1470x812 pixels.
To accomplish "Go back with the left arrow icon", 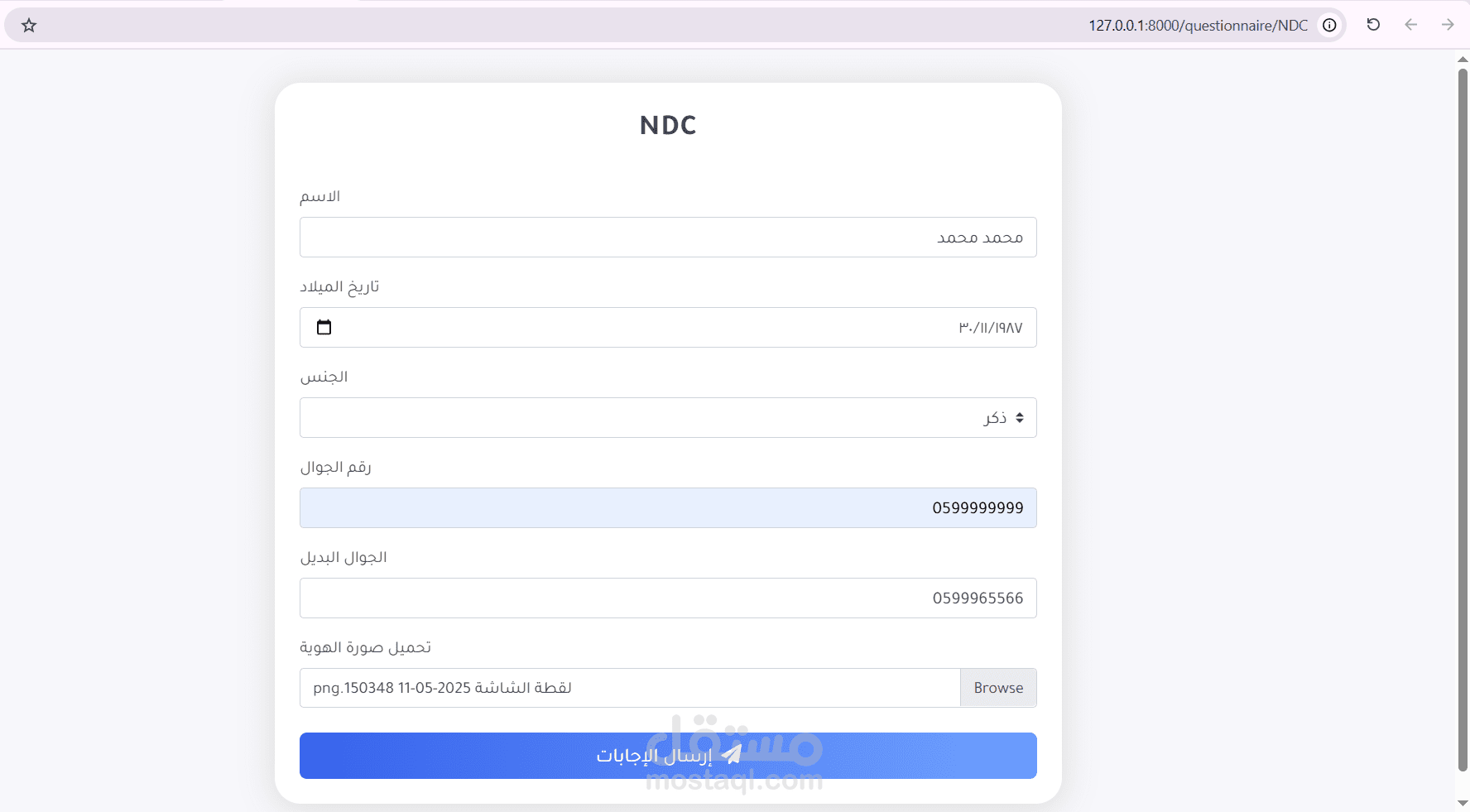I will 1410,25.
